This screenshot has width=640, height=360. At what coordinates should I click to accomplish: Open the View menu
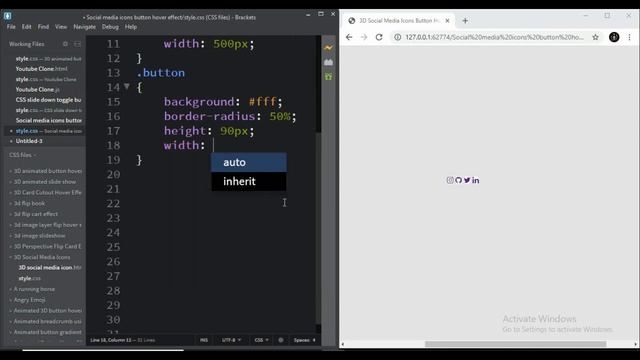pos(61,27)
